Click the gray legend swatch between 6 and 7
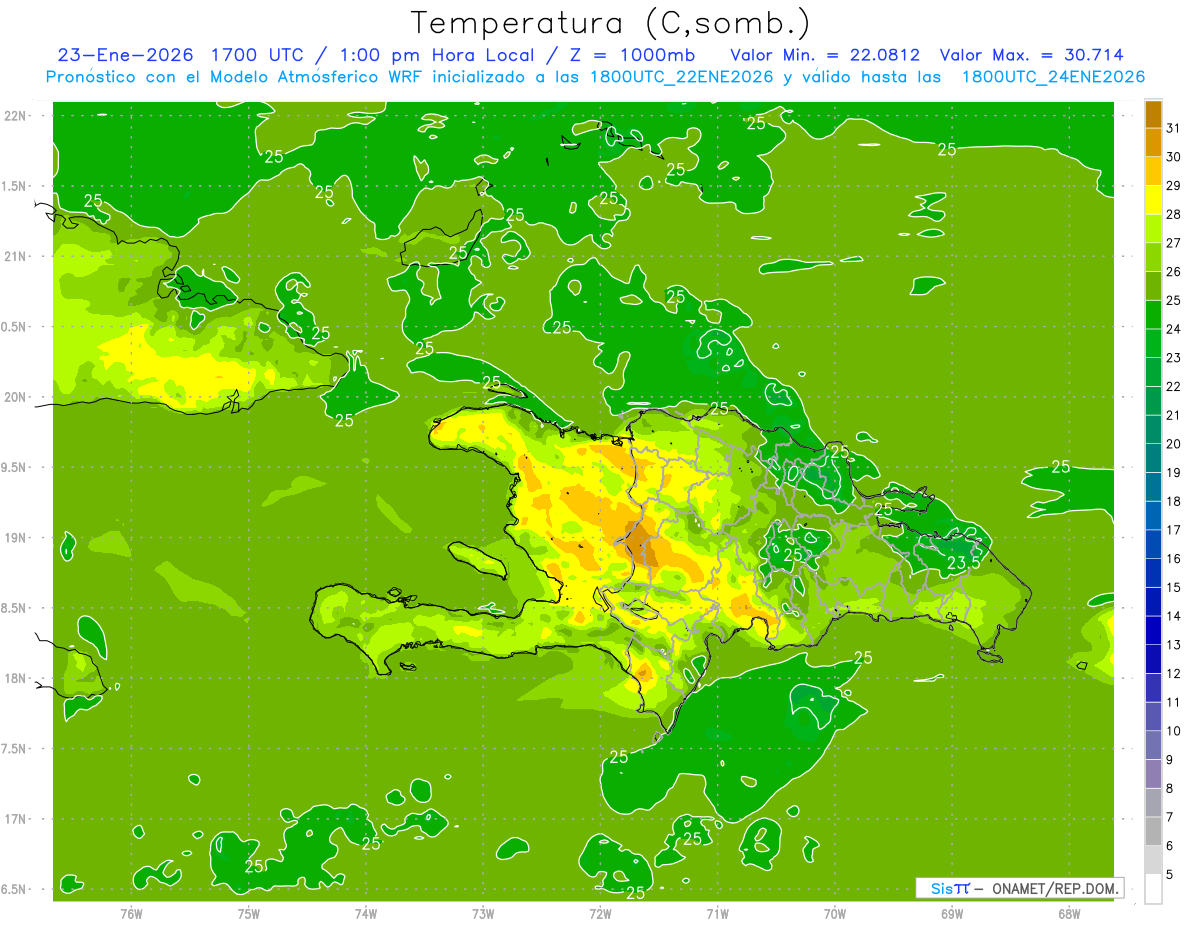 click(1153, 831)
